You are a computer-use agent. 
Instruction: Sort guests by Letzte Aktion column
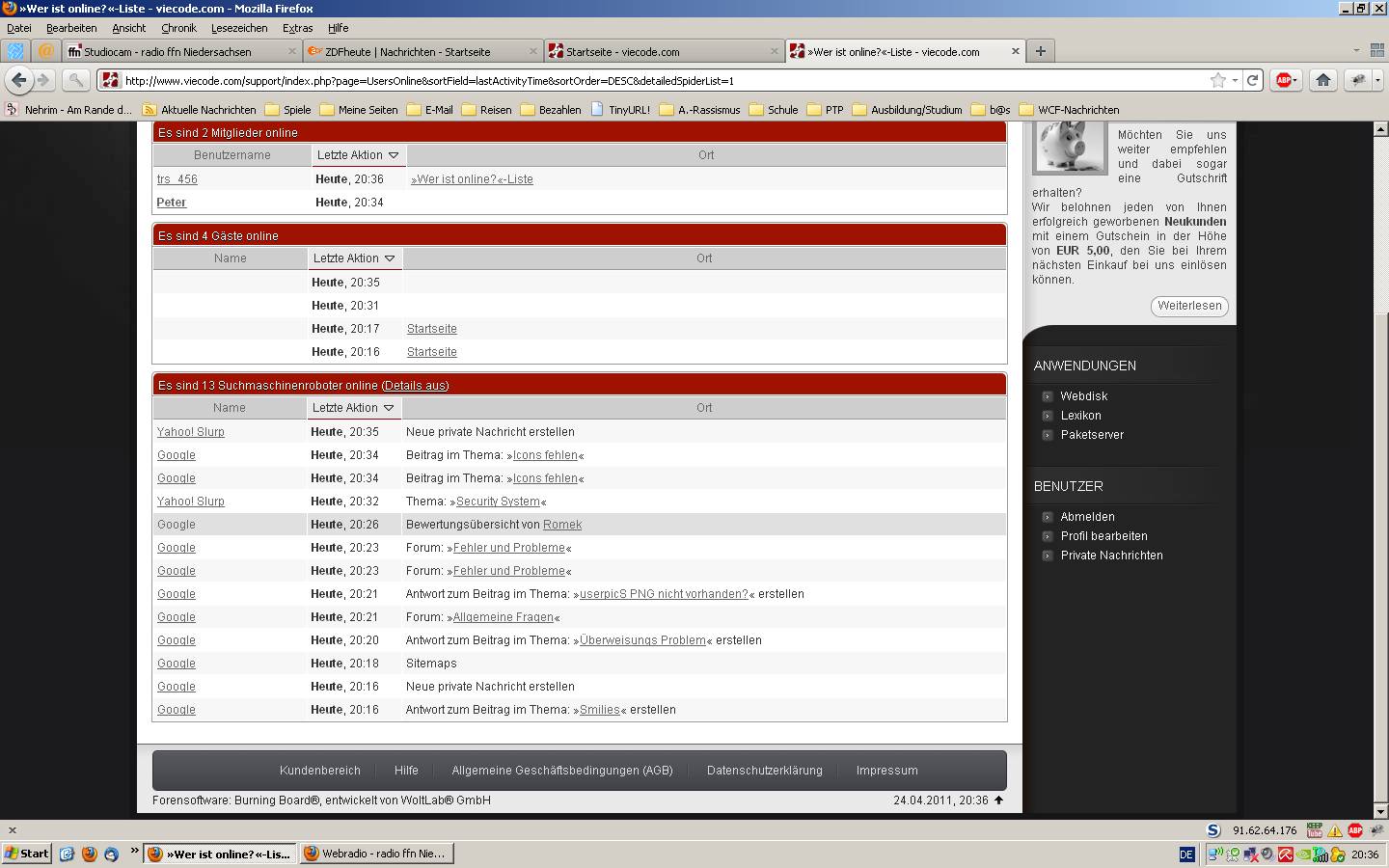point(353,258)
